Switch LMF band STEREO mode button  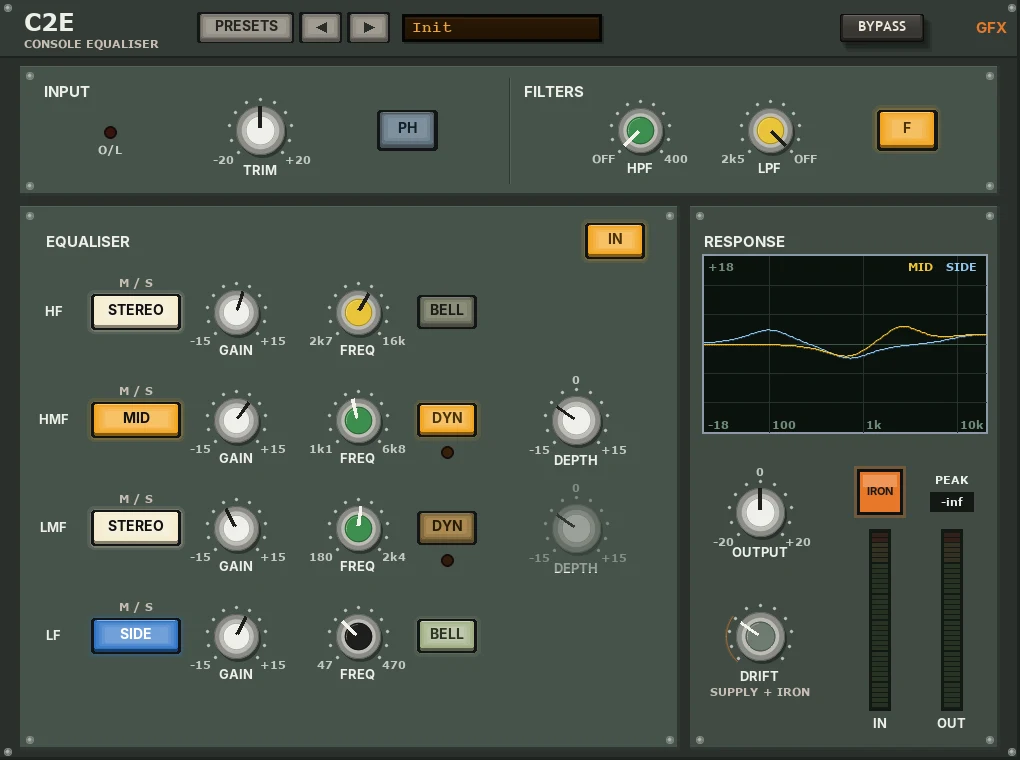pos(136,527)
